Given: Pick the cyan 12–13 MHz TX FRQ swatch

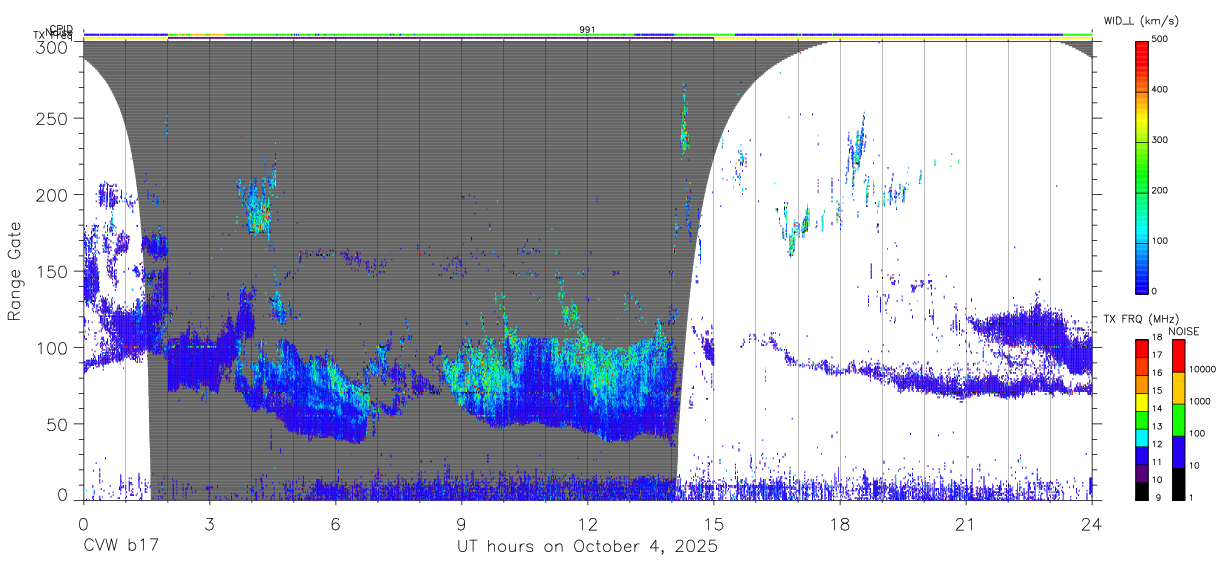Looking at the screenshot, I should [x=1141, y=437].
